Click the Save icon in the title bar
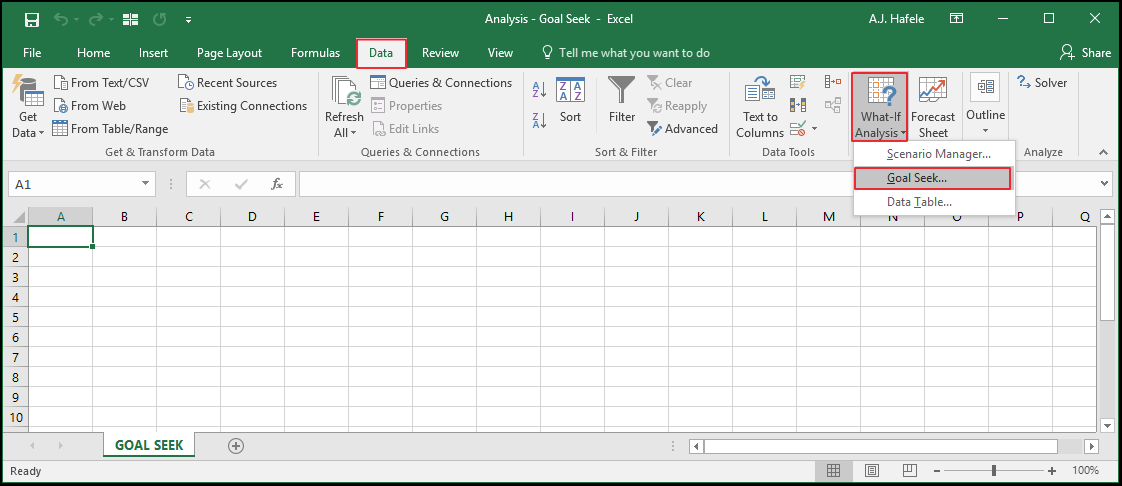1122x486 pixels. [31, 19]
